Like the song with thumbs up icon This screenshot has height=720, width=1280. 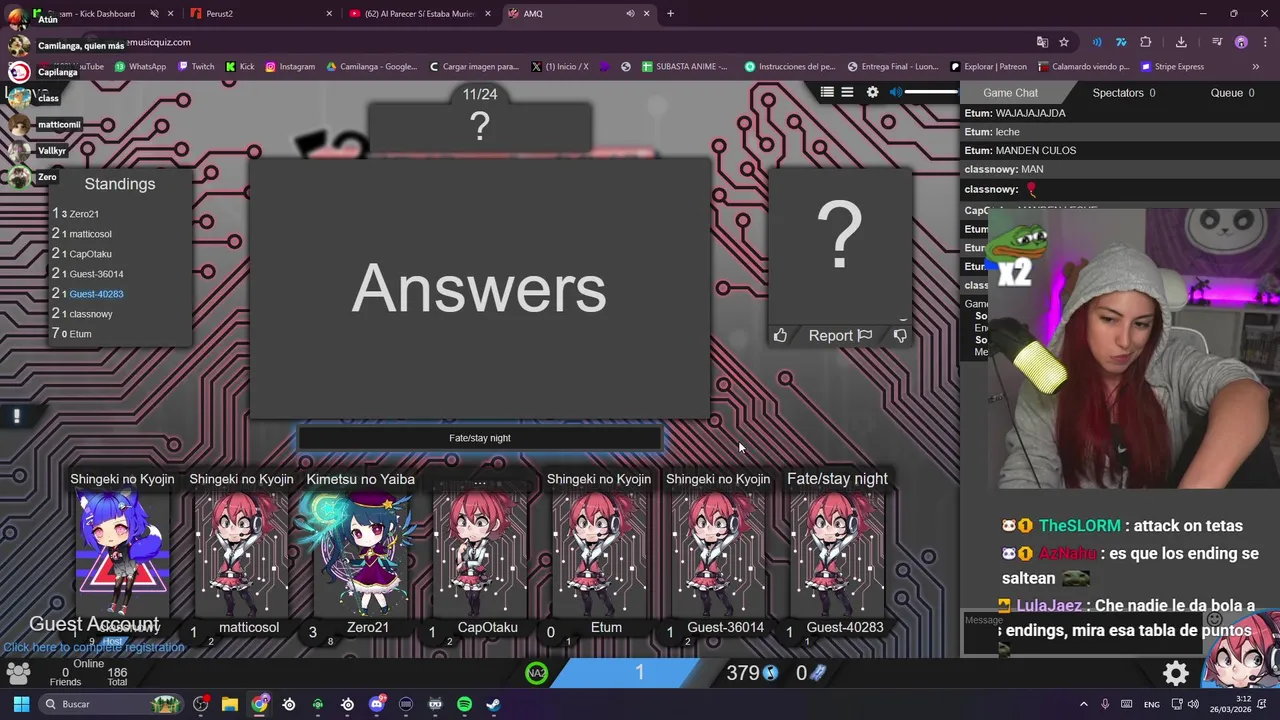pyautogui.click(x=780, y=336)
